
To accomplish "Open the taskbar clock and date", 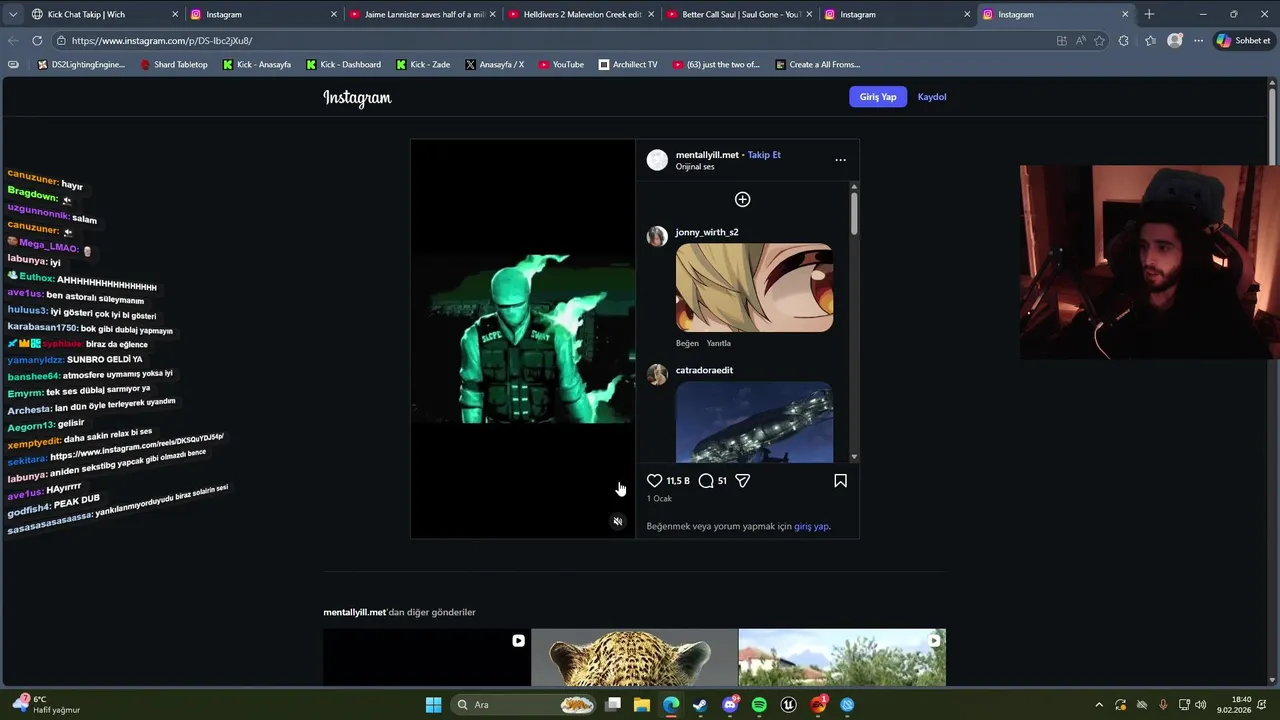I will tap(1234, 705).
